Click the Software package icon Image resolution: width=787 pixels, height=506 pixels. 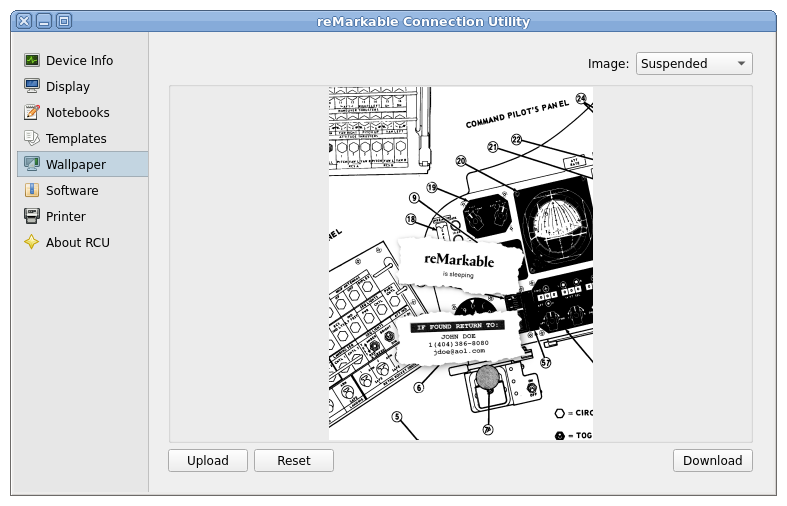[x=32, y=190]
